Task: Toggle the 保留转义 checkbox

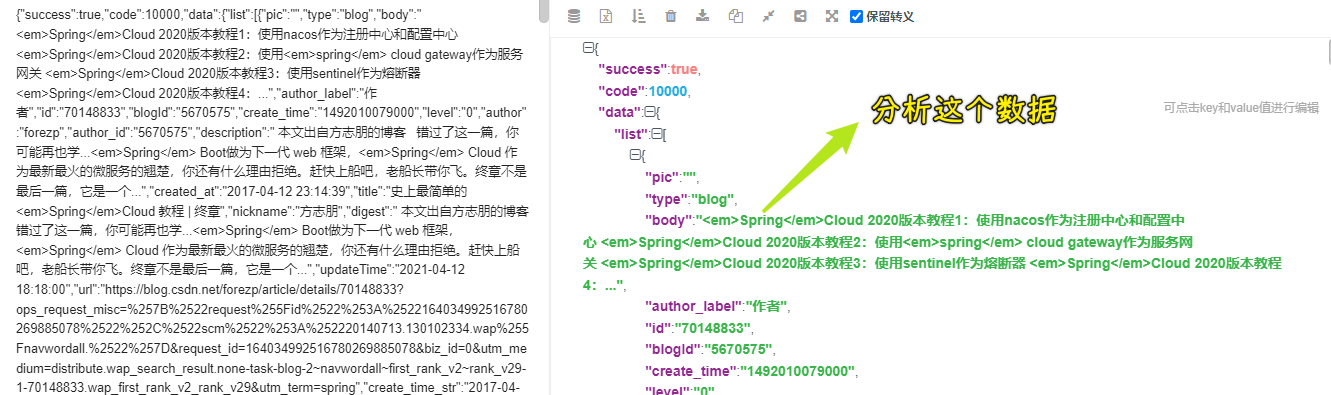Action: [x=856, y=17]
